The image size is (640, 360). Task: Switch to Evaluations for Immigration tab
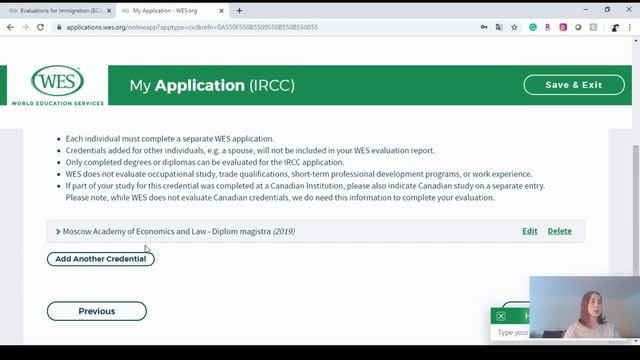60,11
